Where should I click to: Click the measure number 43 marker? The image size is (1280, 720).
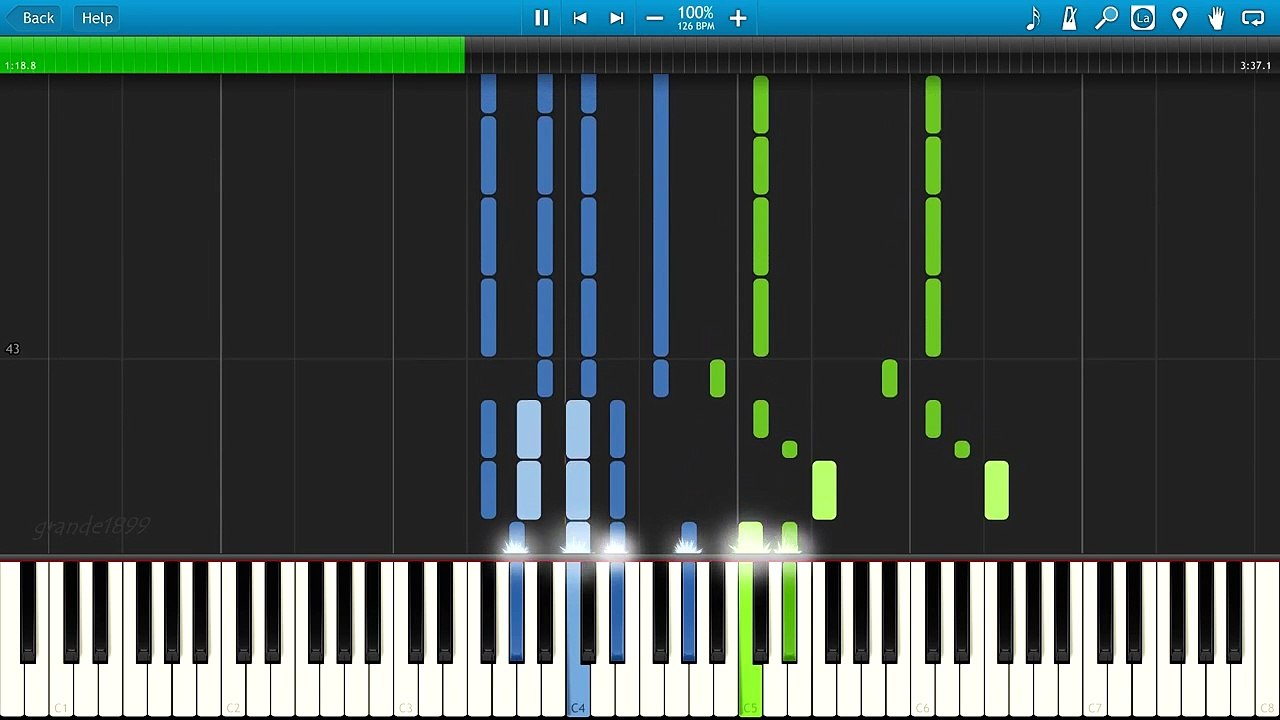coord(12,349)
